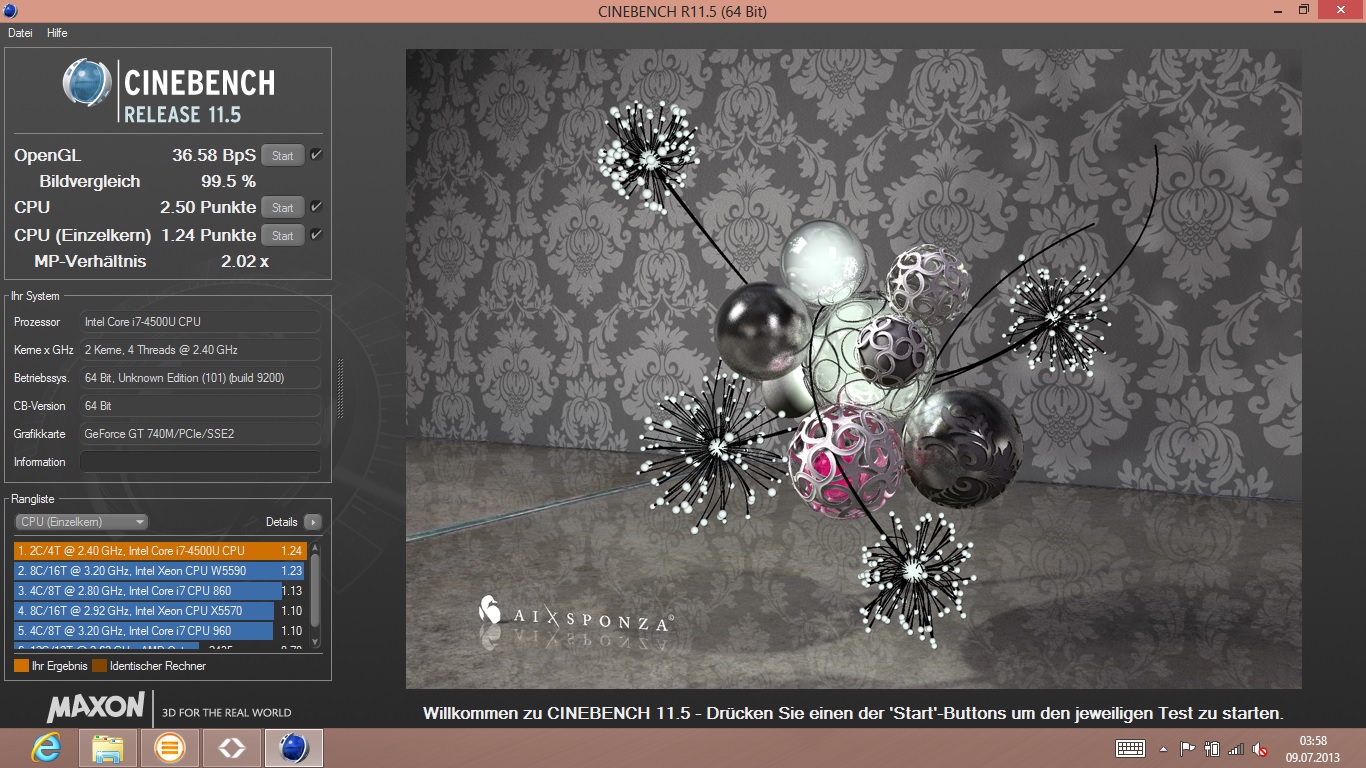Select ranking row 5, Intel Core i7 CPU 960
1366x768 pixels.
160,631
